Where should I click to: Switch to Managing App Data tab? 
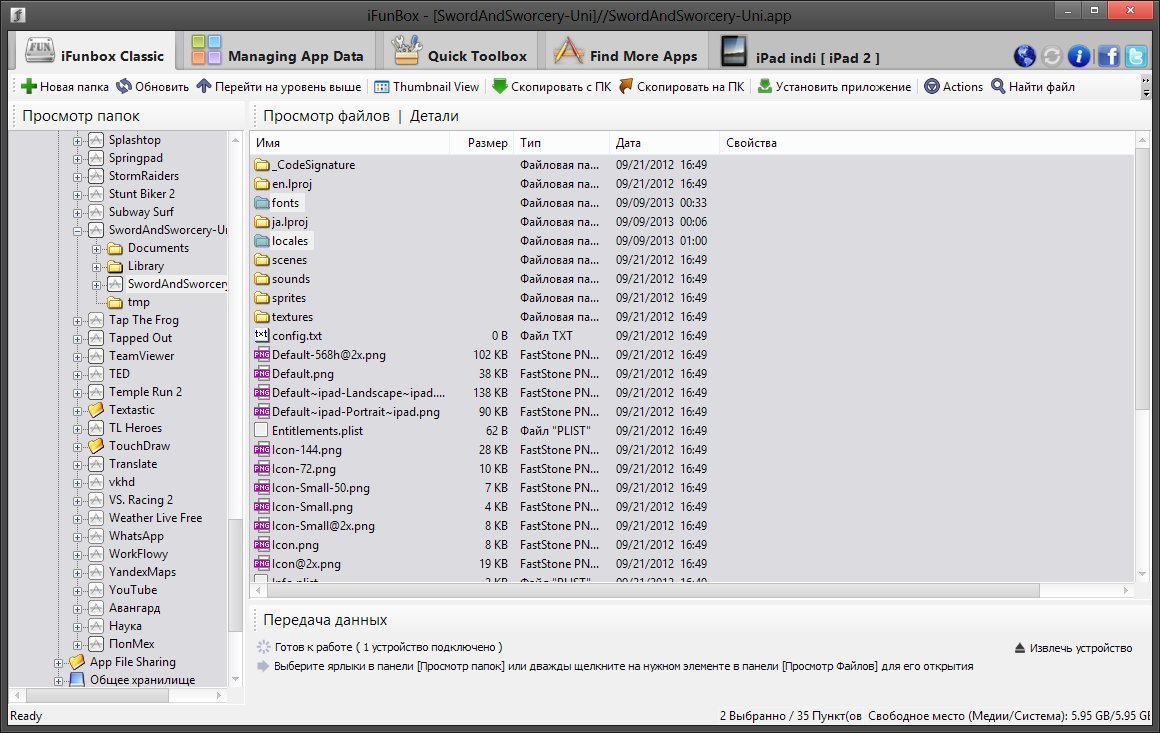tap(278, 56)
